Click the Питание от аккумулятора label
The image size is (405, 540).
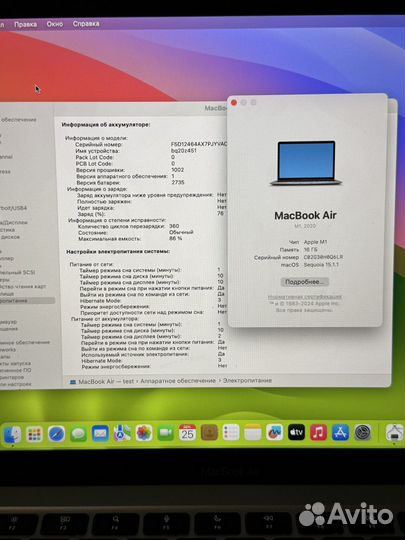[x=105, y=319]
